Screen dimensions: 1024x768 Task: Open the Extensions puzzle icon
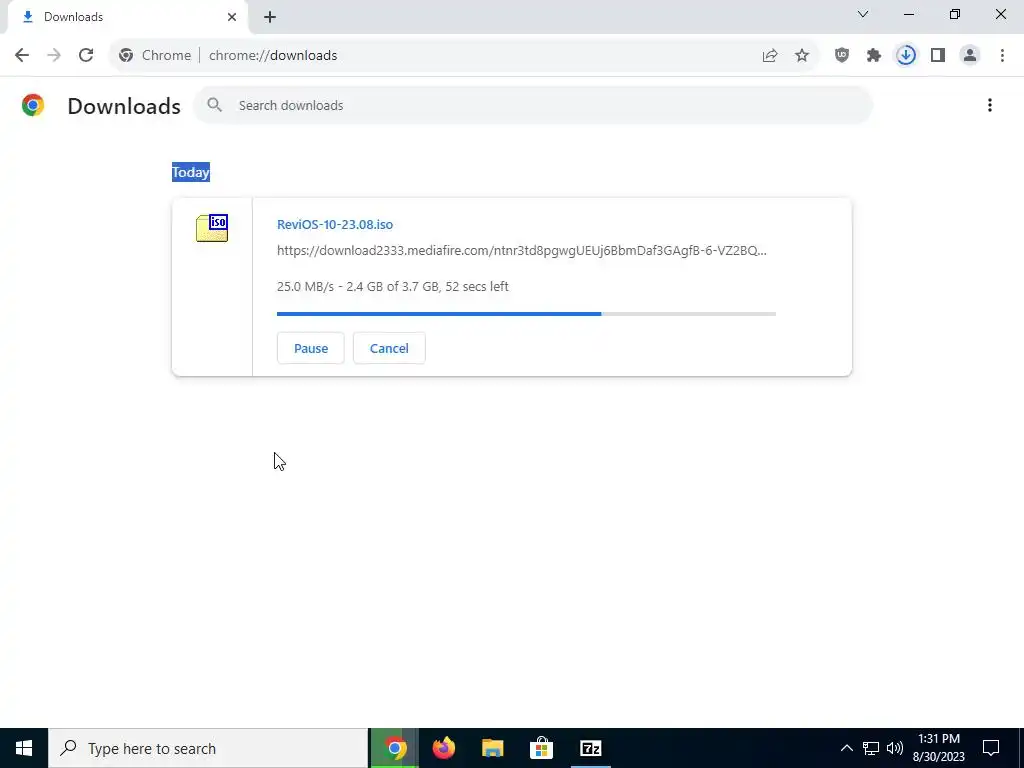(874, 56)
